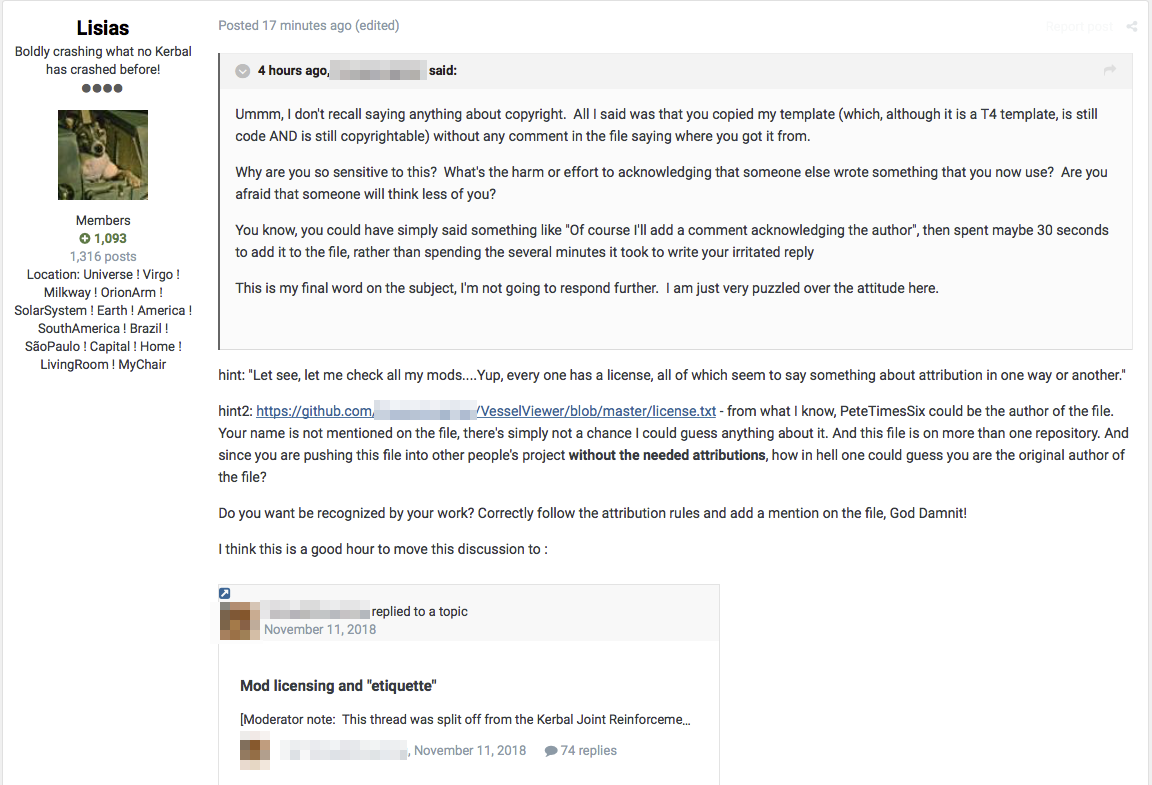Click the go-to-quoted-post arrow icon
The width and height of the screenshot is (1152, 785).
point(1109,71)
